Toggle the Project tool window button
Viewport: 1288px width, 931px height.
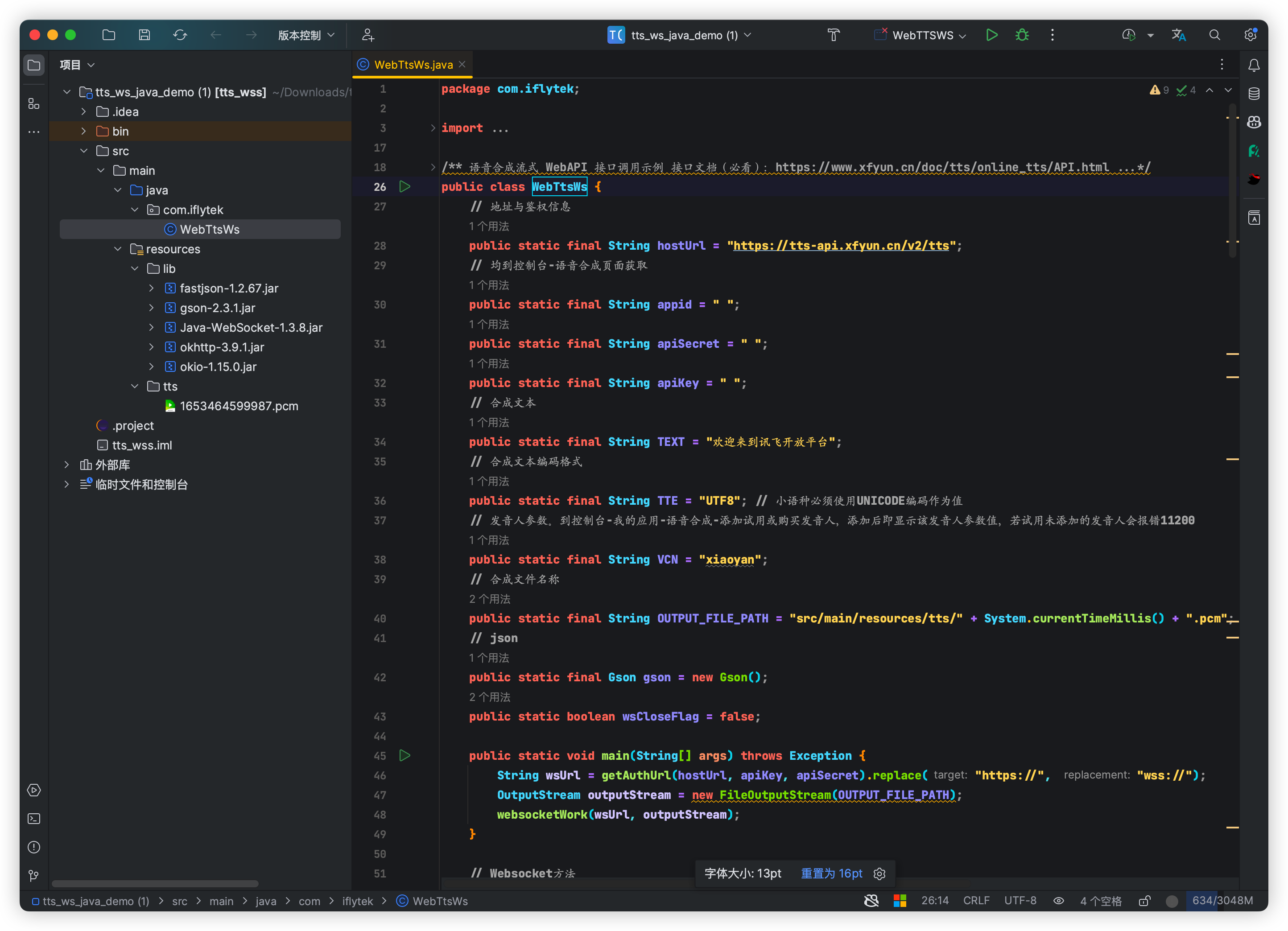(34, 65)
